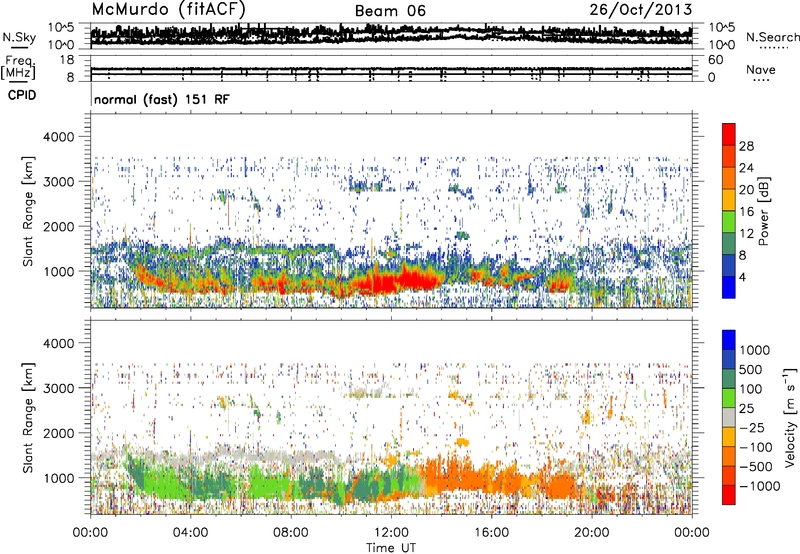This screenshot has height=554, width=800.
Task: Click the '18' frequency axis label
Action: 67,60
